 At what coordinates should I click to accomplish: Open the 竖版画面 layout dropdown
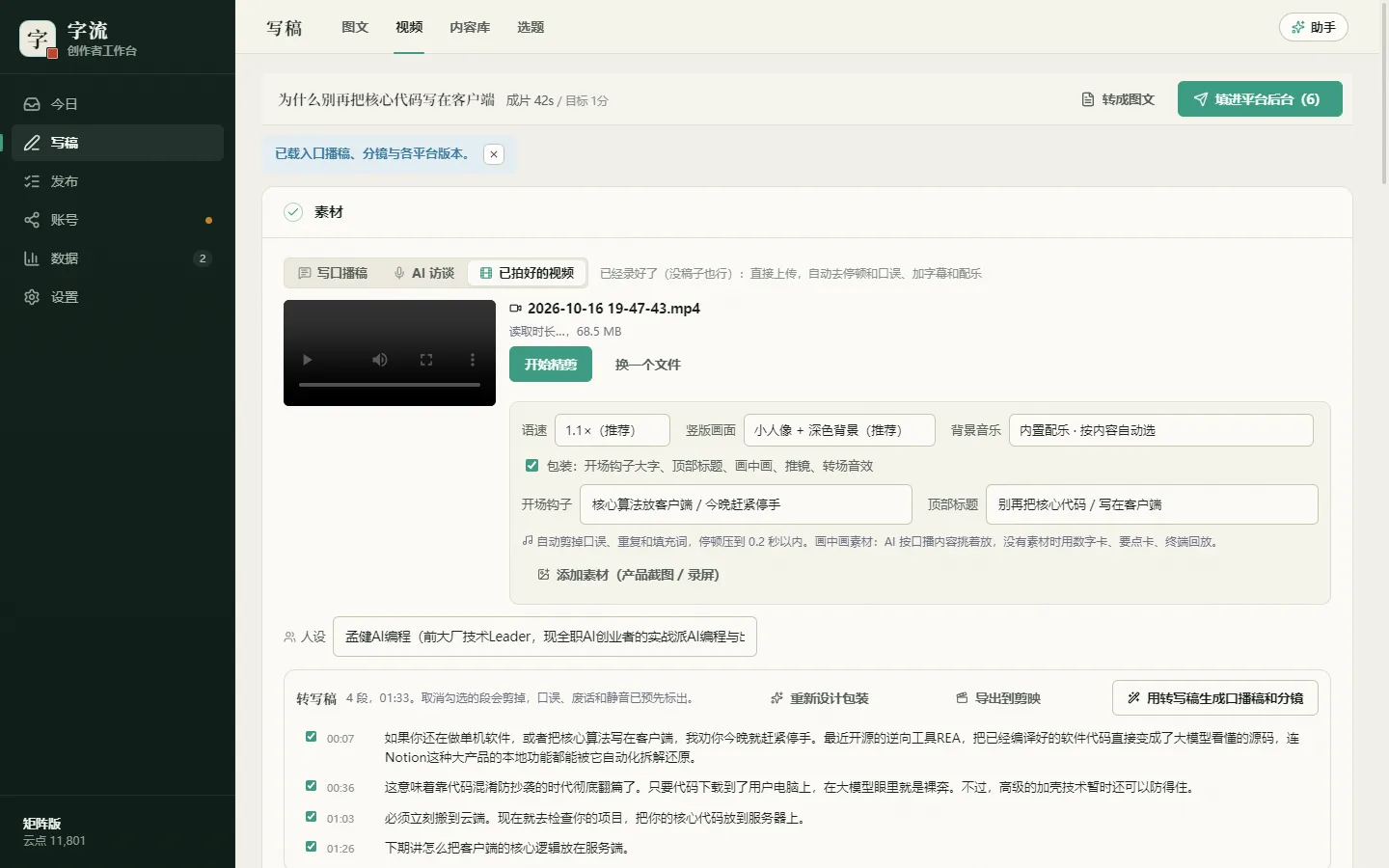(839, 430)
